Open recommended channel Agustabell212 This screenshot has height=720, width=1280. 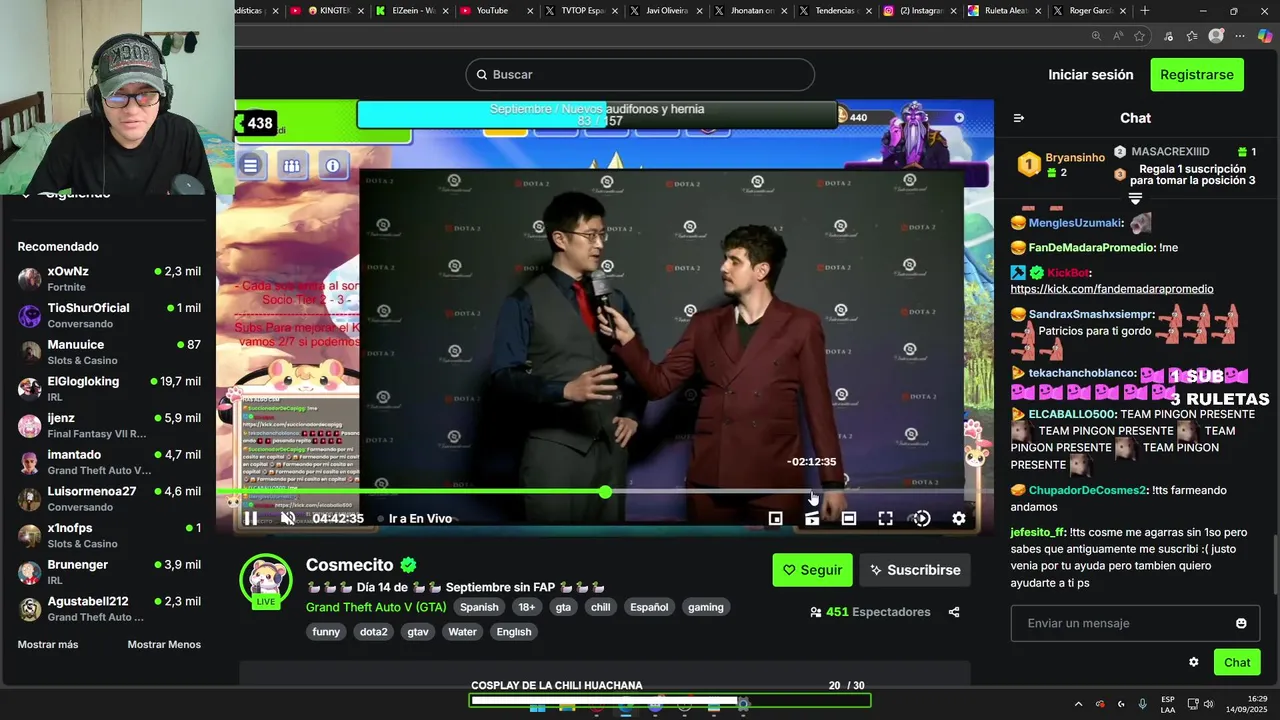pos(110,609)
